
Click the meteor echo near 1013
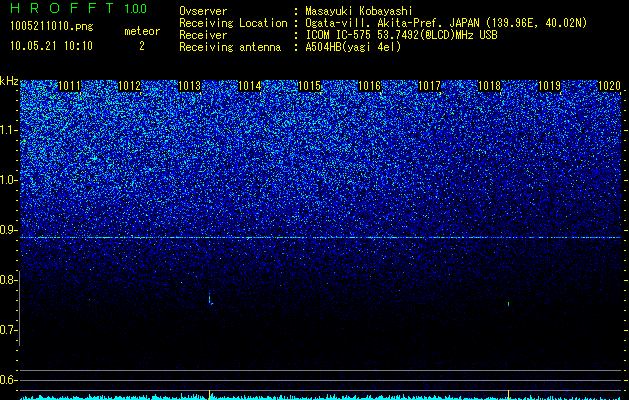(210, 300)
